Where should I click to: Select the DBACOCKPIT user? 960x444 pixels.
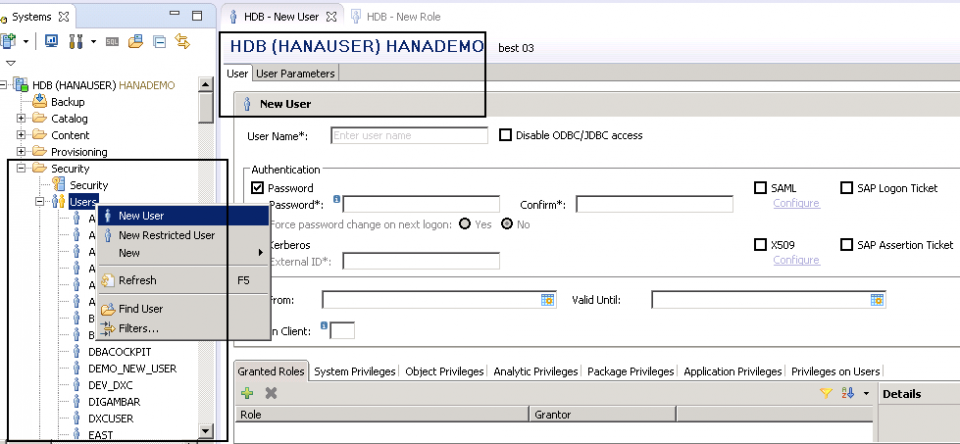pyautogui.click(x=119, y=352)
